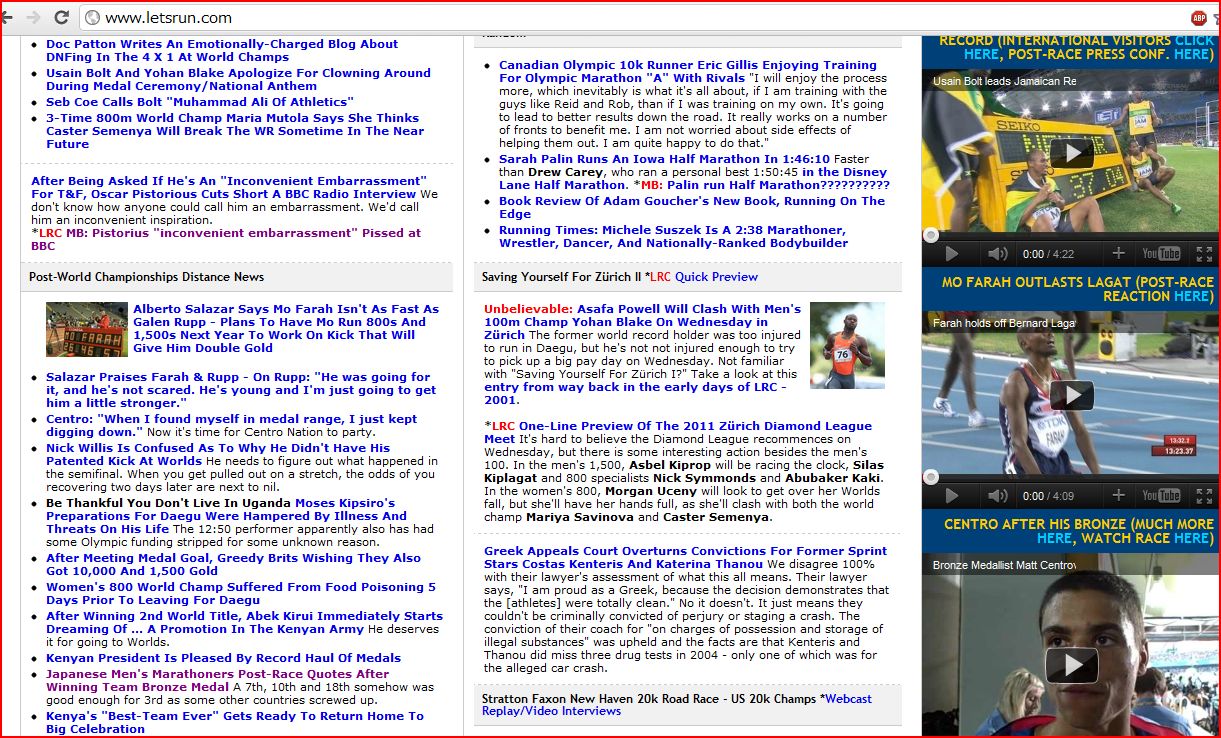1221x738 pixels.
Task: Open LRC MB Pistorius message board thread
Action: [x=226, y=239]
